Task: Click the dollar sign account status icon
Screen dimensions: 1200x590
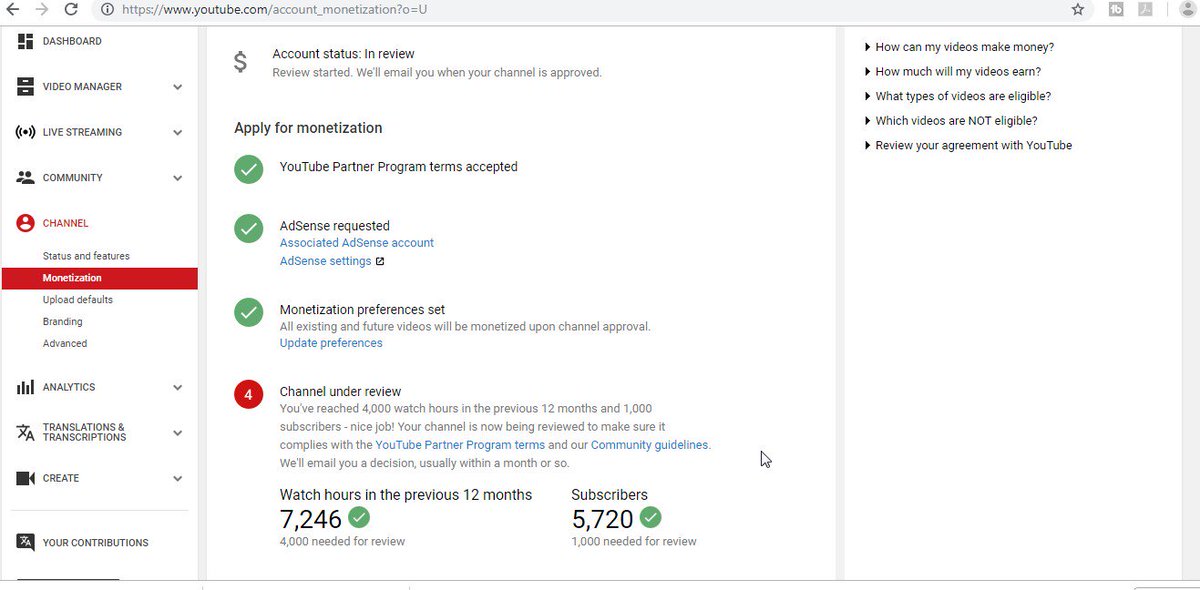Action: 240,62
